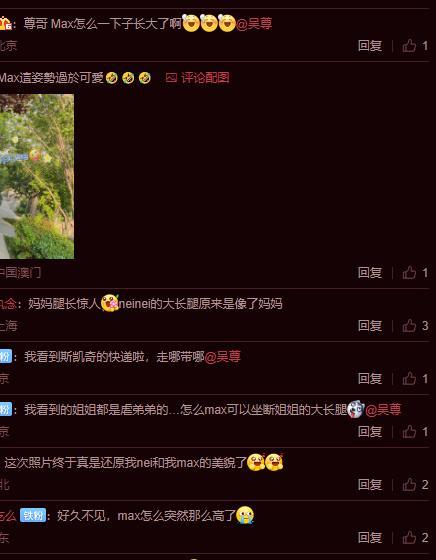Viewport: 436px width, 560px height.
Task: Click the picture icon beside 评论配图
Action: click(x=171, y=78)
